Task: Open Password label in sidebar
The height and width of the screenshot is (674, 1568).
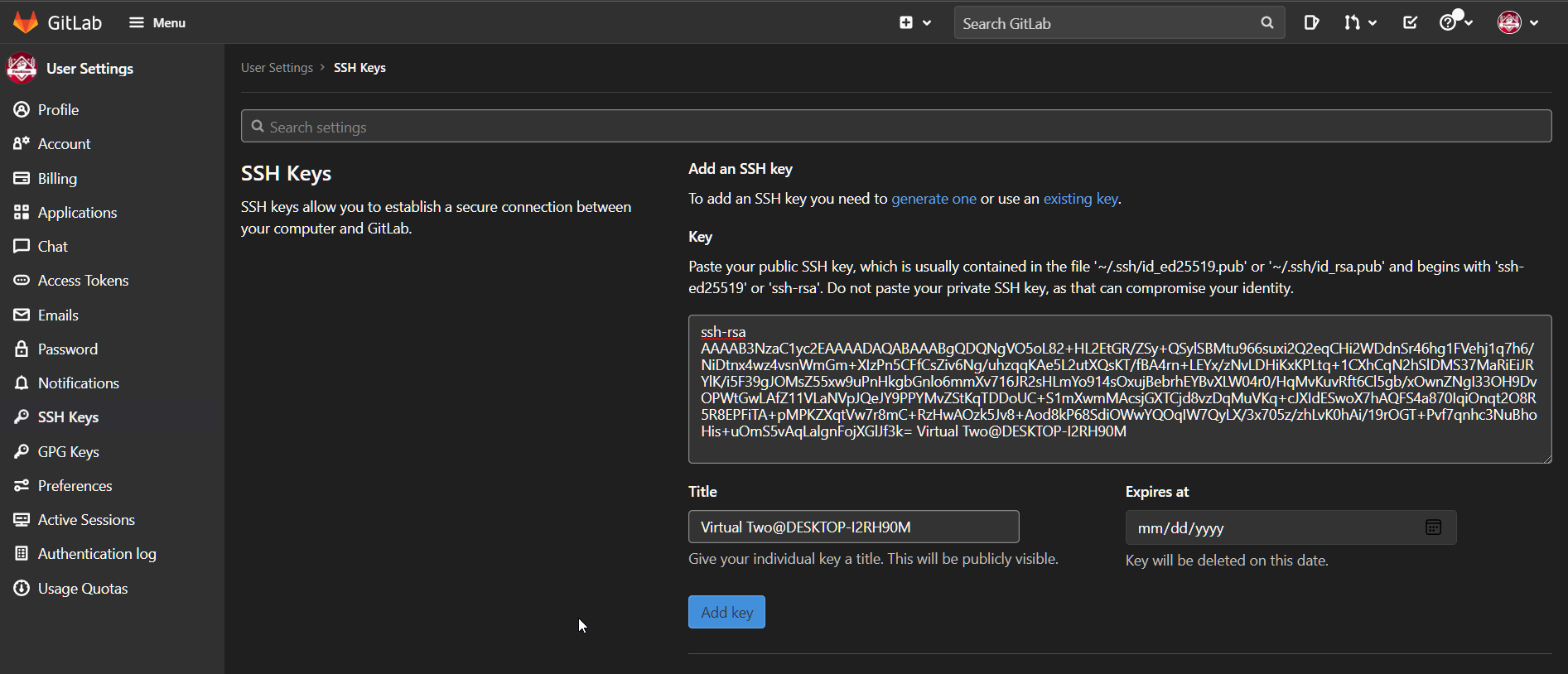Action: click(68, 349)
